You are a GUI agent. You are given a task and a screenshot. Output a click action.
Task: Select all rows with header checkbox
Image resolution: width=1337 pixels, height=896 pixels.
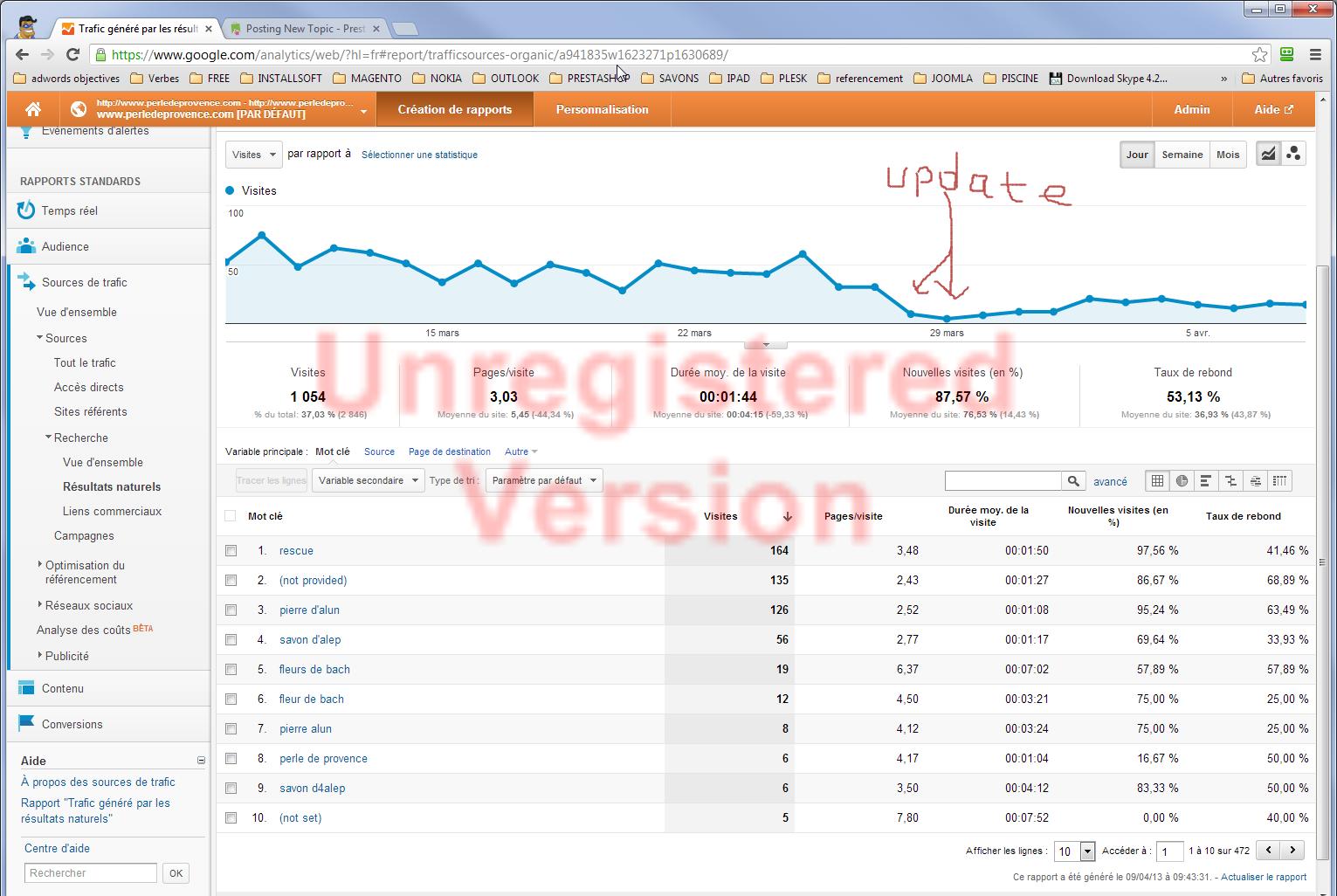point(231,516)
